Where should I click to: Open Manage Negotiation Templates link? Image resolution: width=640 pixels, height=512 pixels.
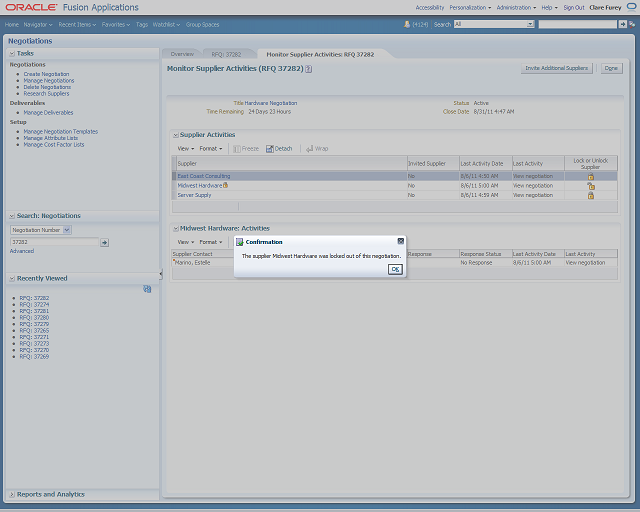click(x=60, y=131)
